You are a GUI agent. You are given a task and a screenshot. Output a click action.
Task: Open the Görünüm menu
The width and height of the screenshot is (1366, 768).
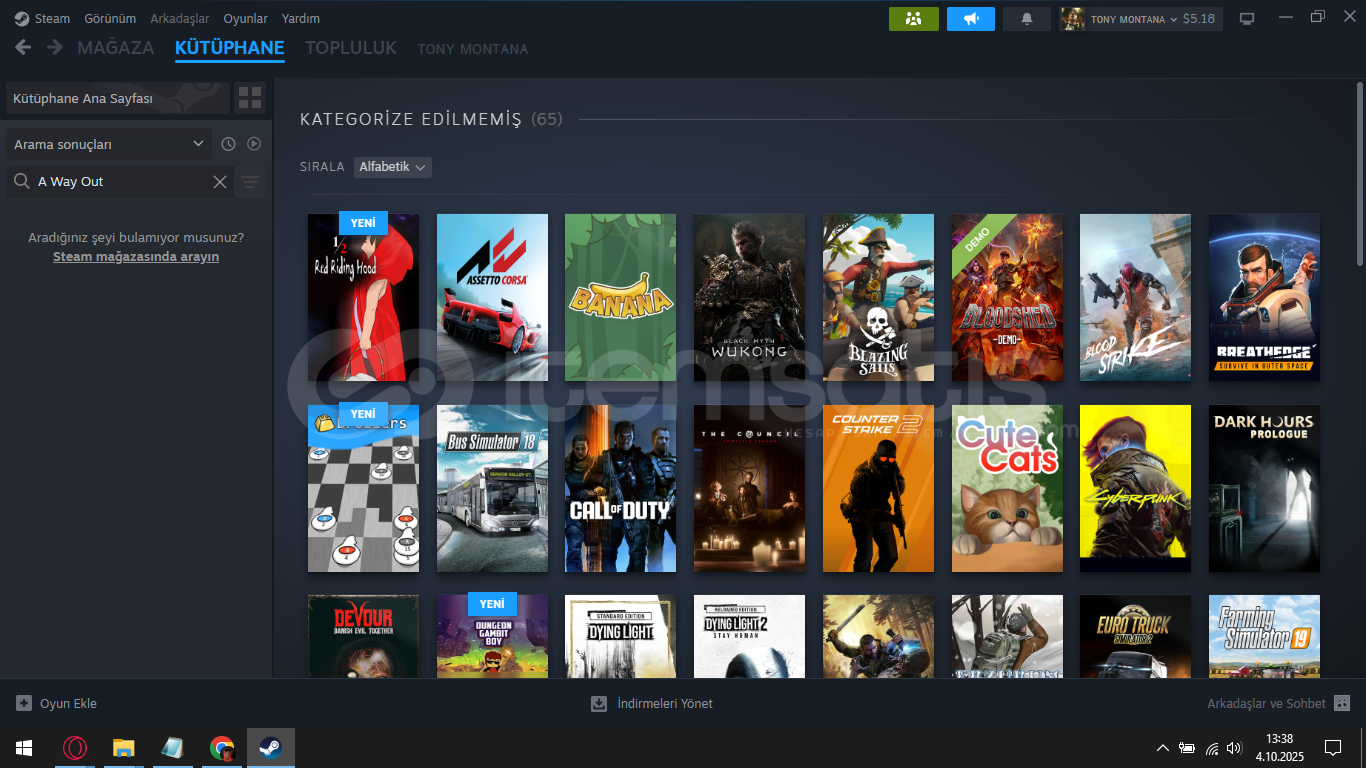(110, 19)
